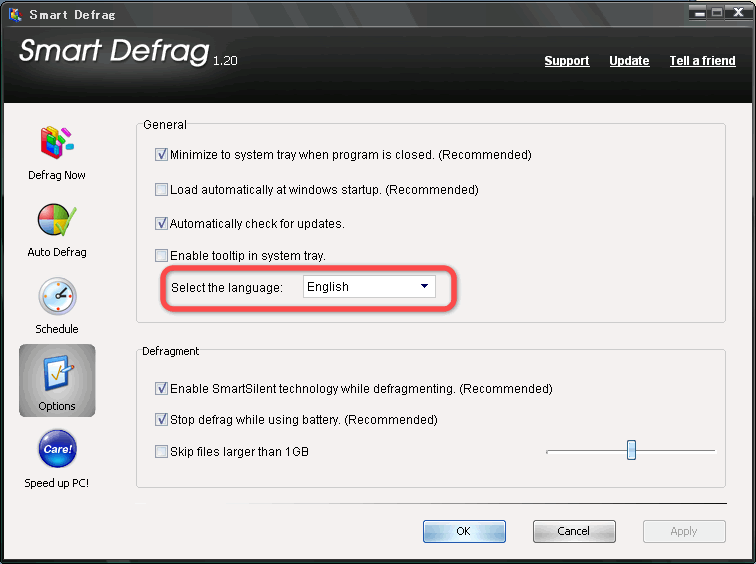Uncheck Enable SmartSilent technology option

[161, 389]
